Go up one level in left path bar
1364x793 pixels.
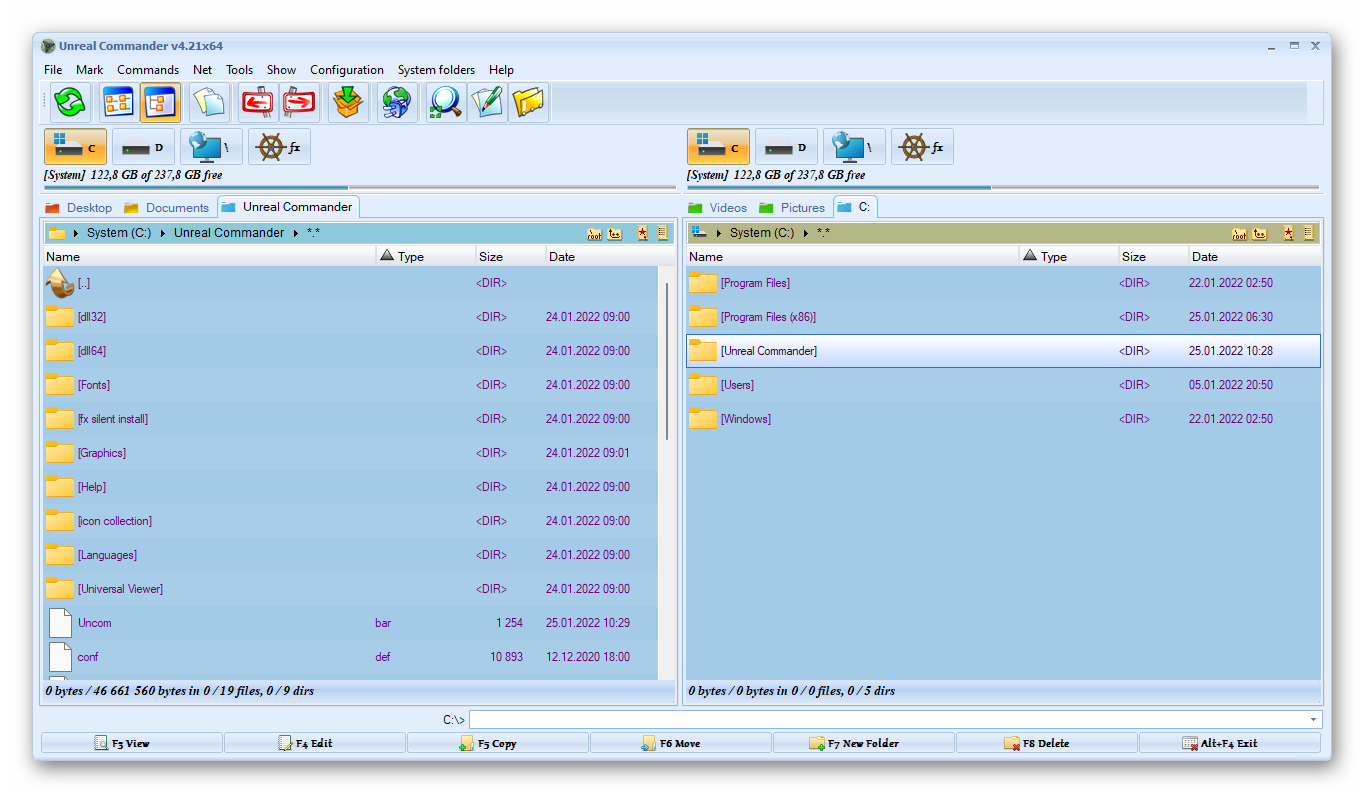pos(615,233)
